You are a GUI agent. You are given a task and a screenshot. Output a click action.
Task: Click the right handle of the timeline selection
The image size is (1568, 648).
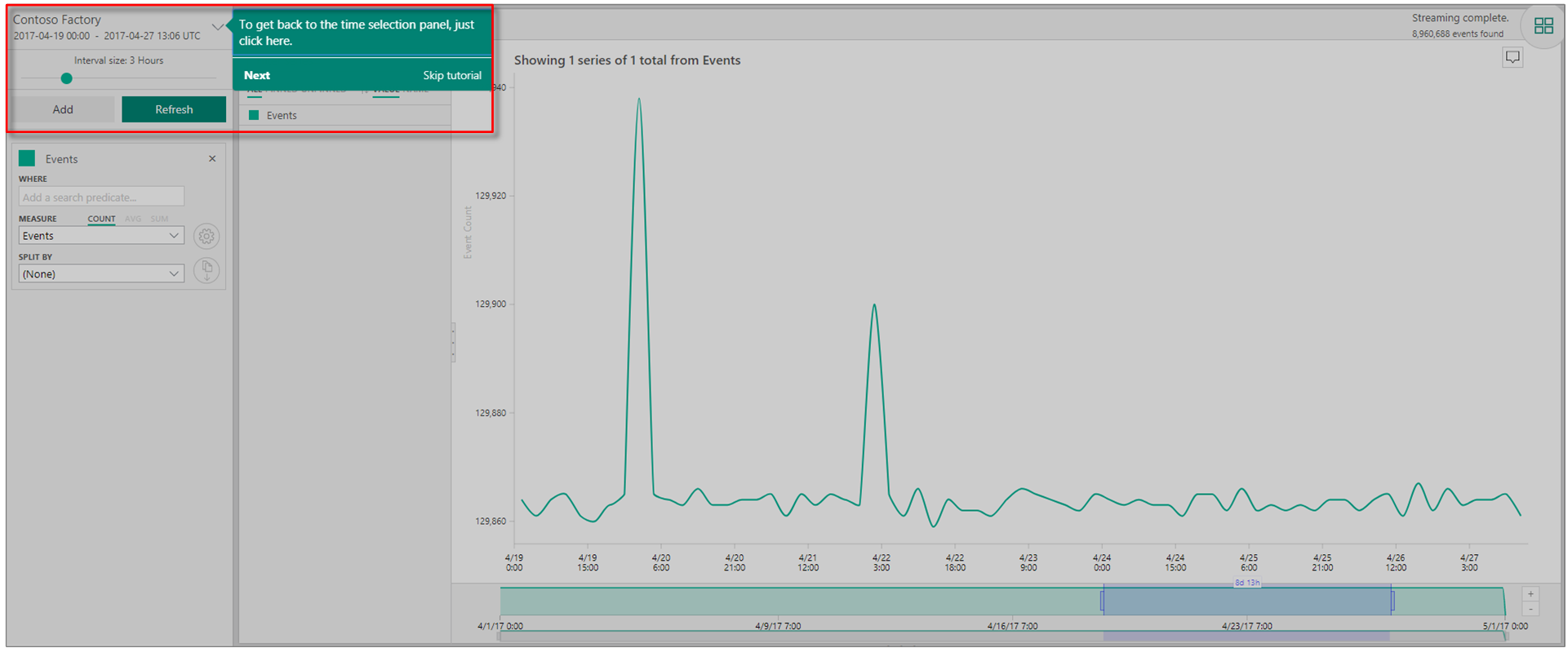[x=1392, y=601]
